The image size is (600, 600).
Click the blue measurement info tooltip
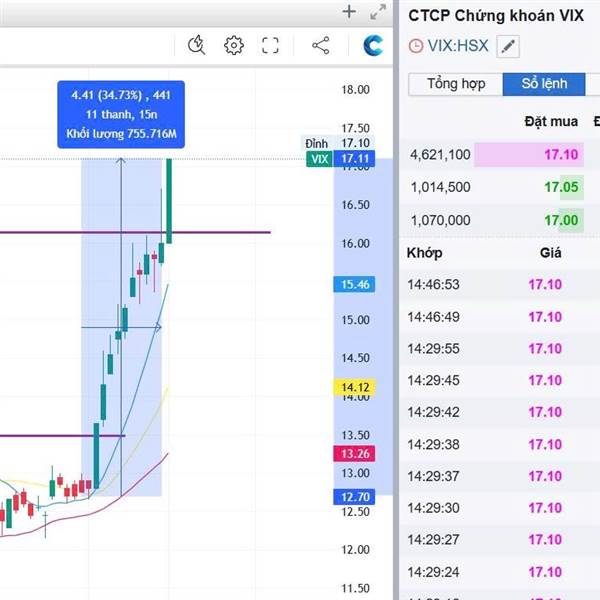(x=121, y=114)
